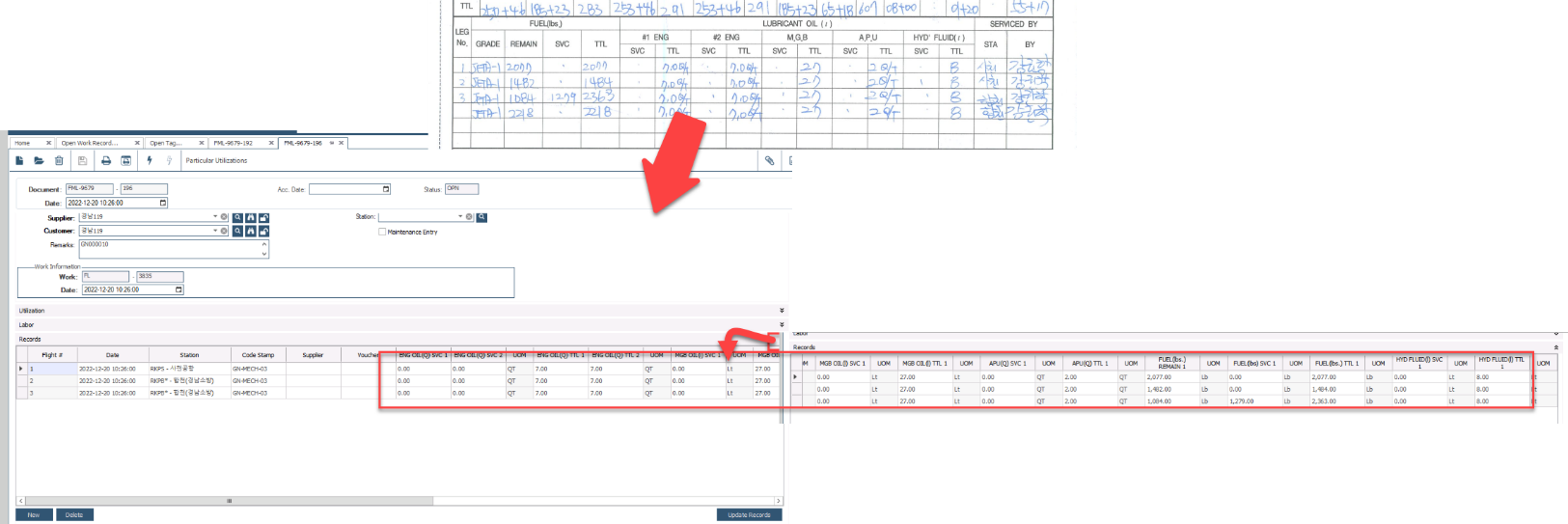
Task: Open the Station dropdown list
Action: coord(460,217)
